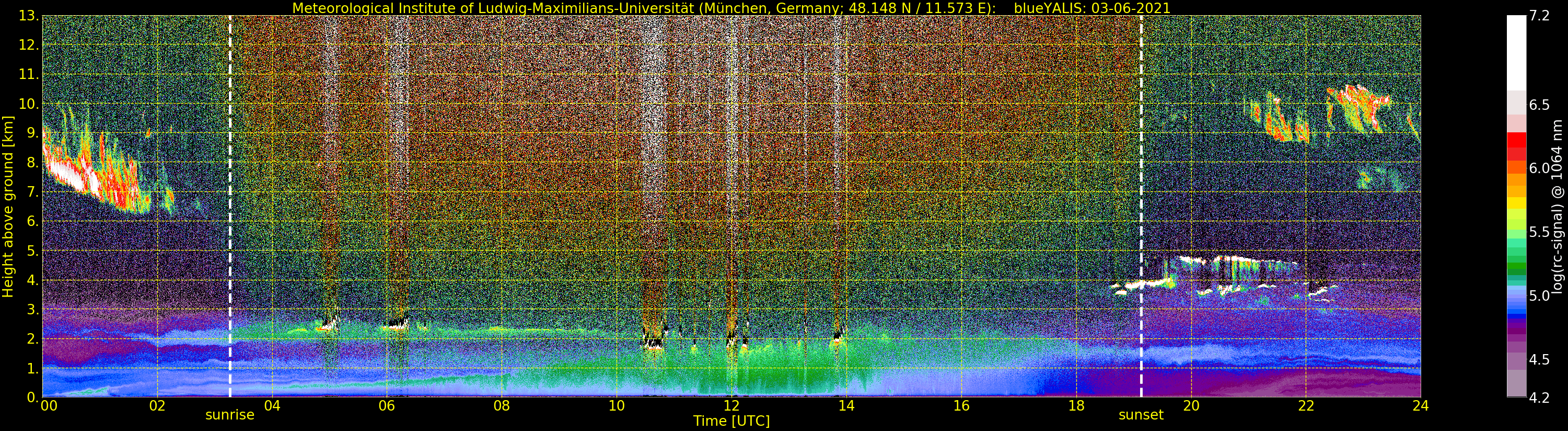This screenshot has width=1568, height=431.
Task: Click the time axis tick label 10
Action: (x=617, y=406)
